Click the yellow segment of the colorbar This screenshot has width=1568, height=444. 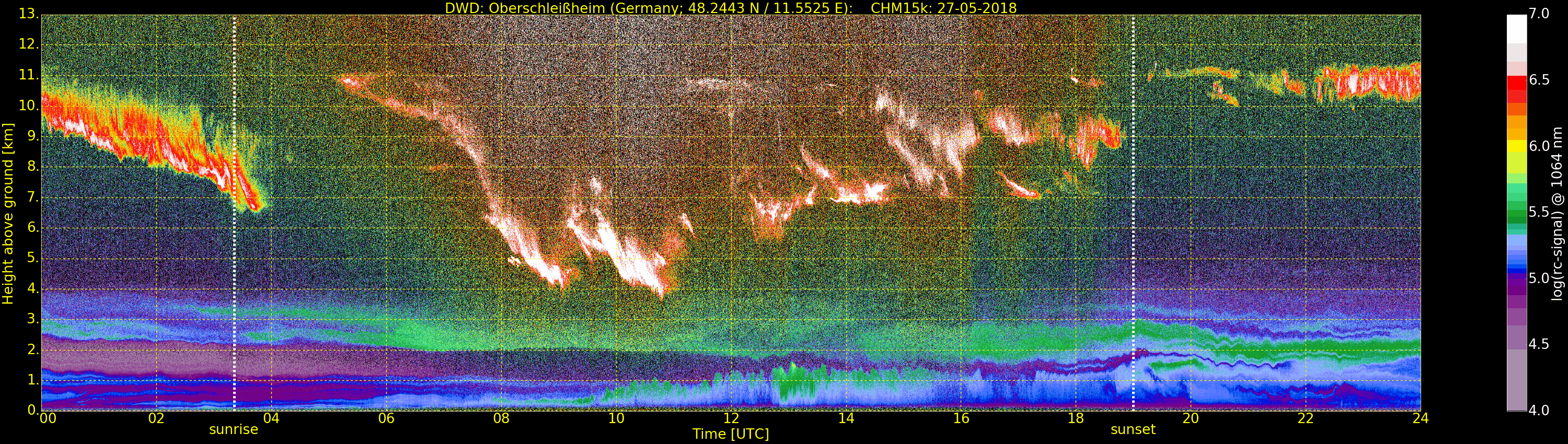pyautogui.click(x=1517, y=146)
